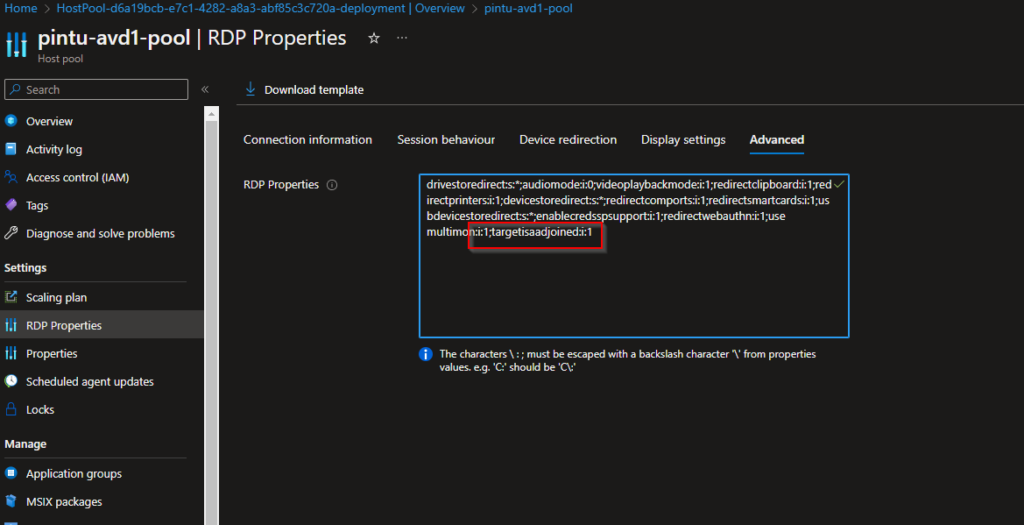Click the Activity log icon
Viewport: 1024px width, 525px height.
click(10, 149)
